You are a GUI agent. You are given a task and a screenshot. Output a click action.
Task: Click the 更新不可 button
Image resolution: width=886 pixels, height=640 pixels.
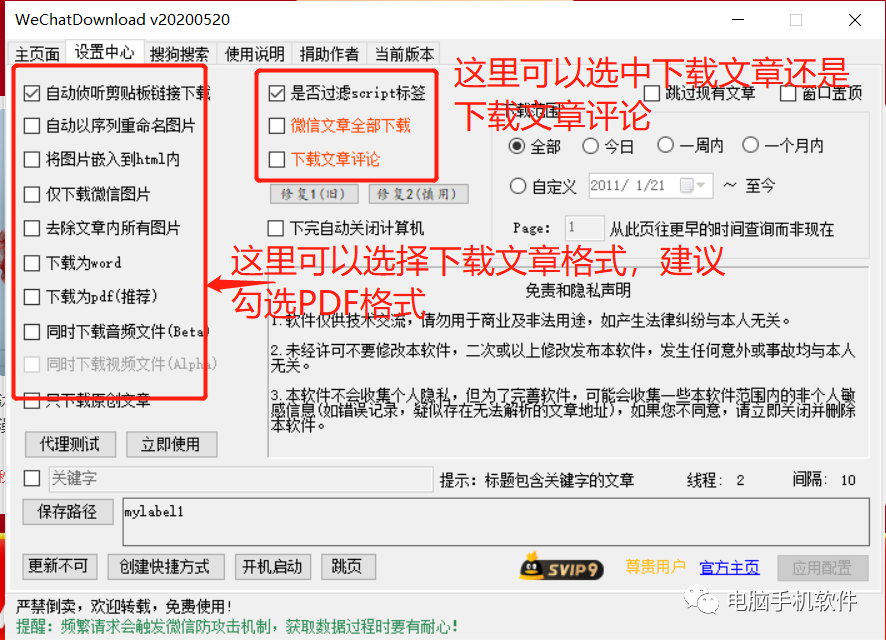[59, 567]
